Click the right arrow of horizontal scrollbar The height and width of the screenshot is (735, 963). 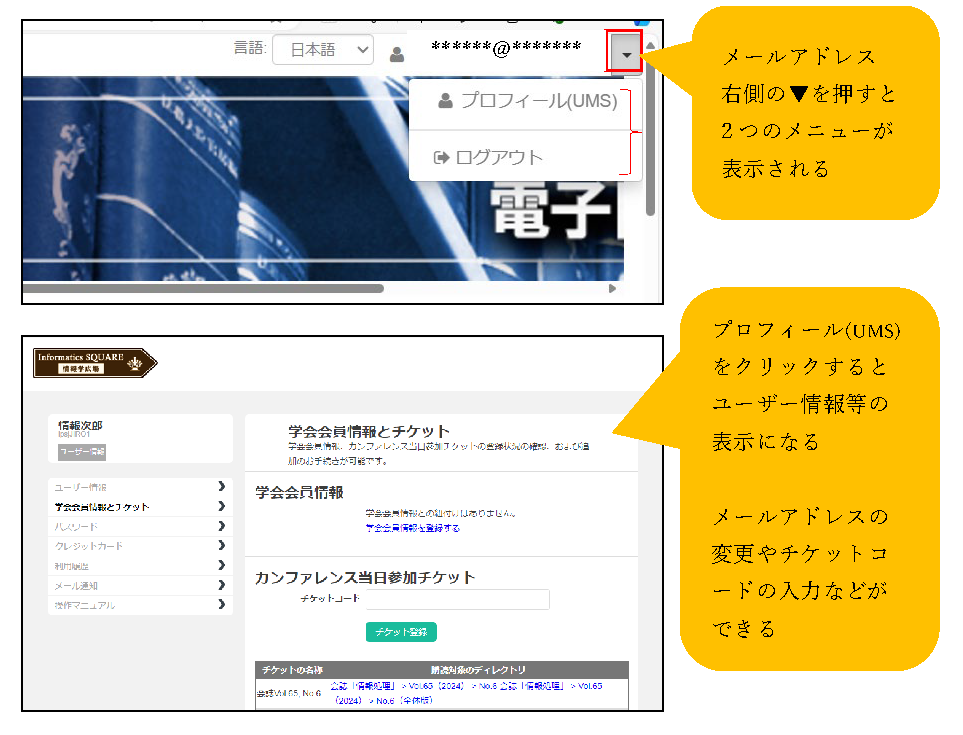[x=613, y=289]
